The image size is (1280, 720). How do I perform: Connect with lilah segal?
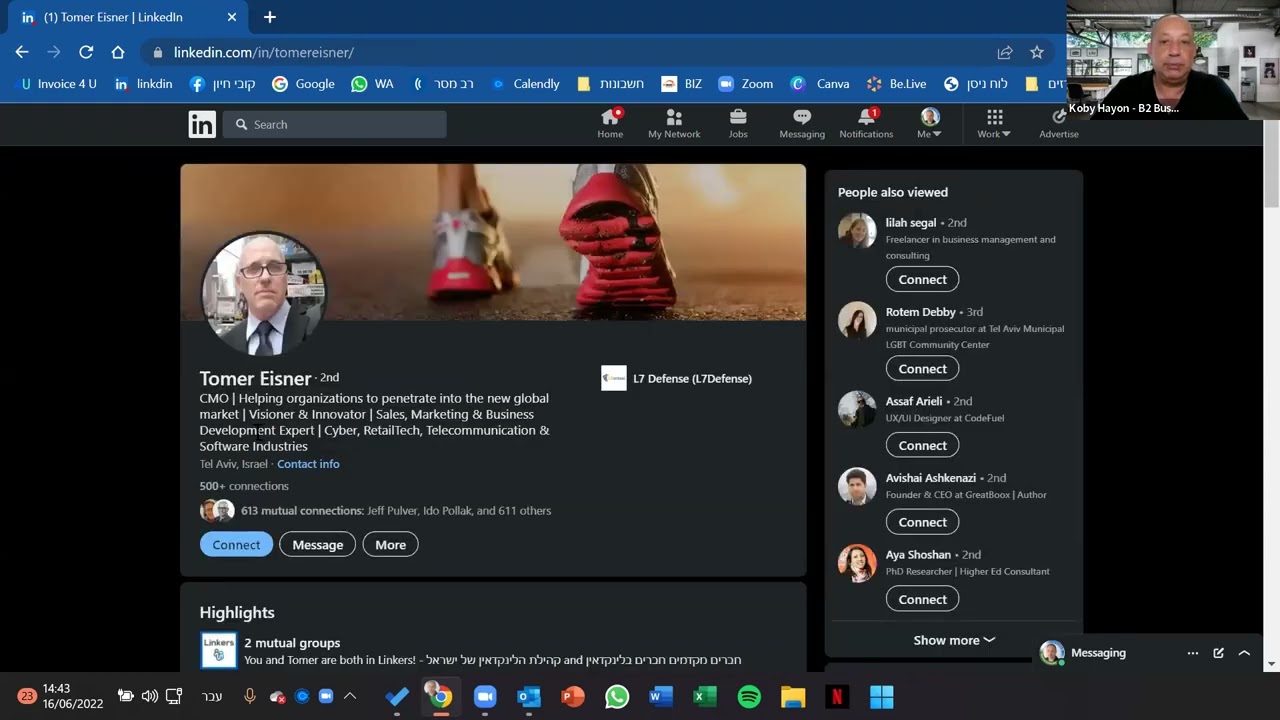[922, 279]
